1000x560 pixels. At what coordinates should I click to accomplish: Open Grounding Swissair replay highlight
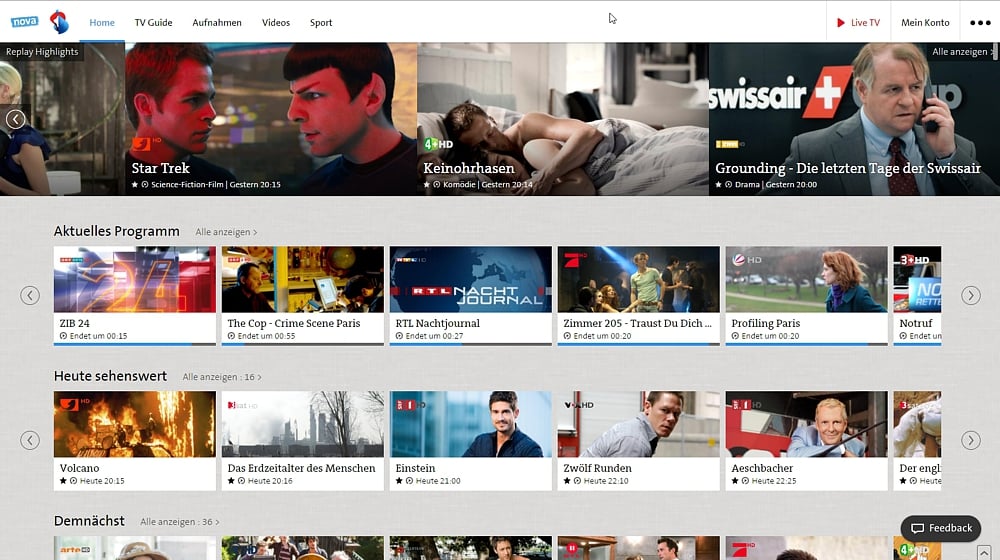click(854, 119)
